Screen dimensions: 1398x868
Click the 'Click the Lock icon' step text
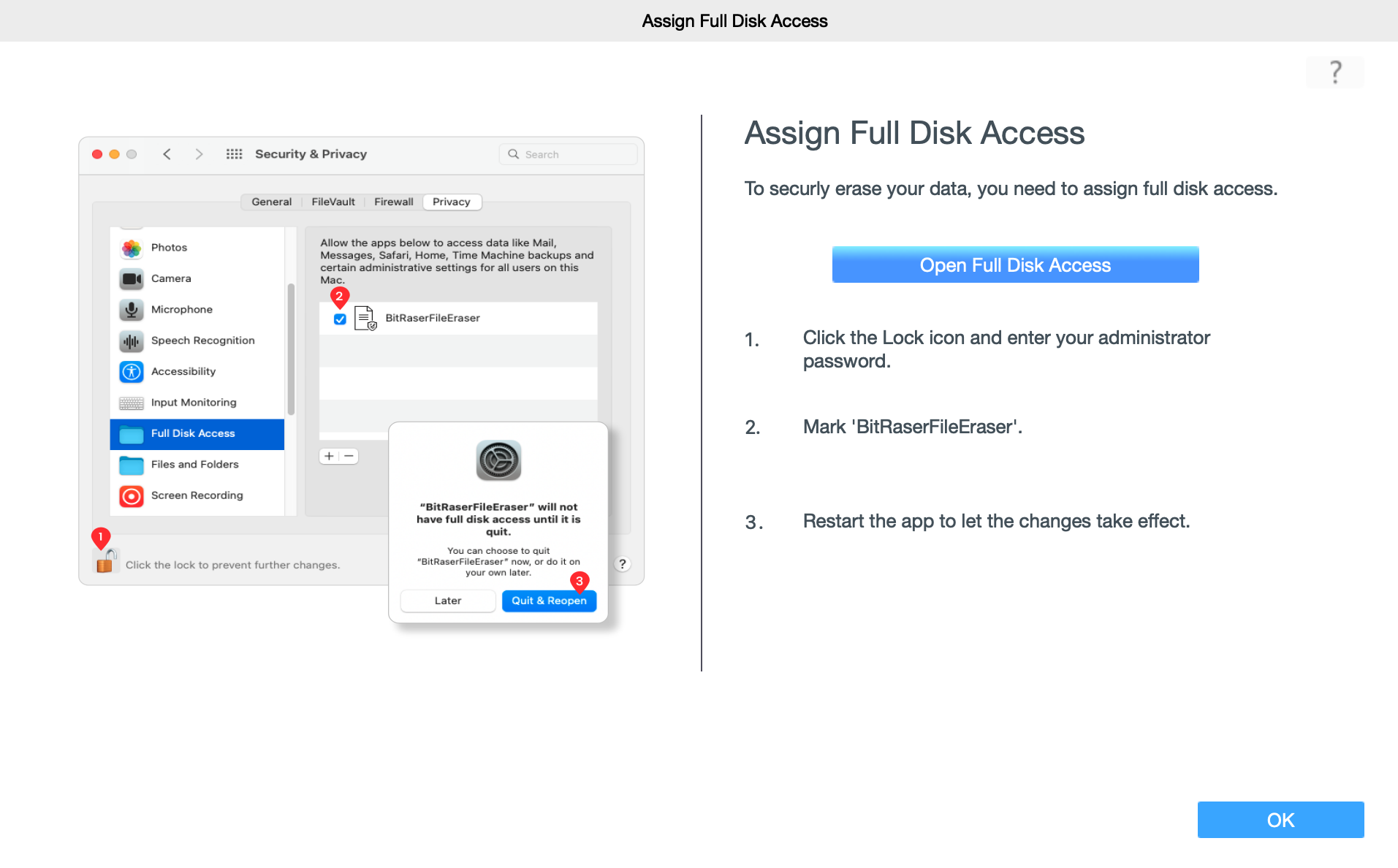point(1006,349)
